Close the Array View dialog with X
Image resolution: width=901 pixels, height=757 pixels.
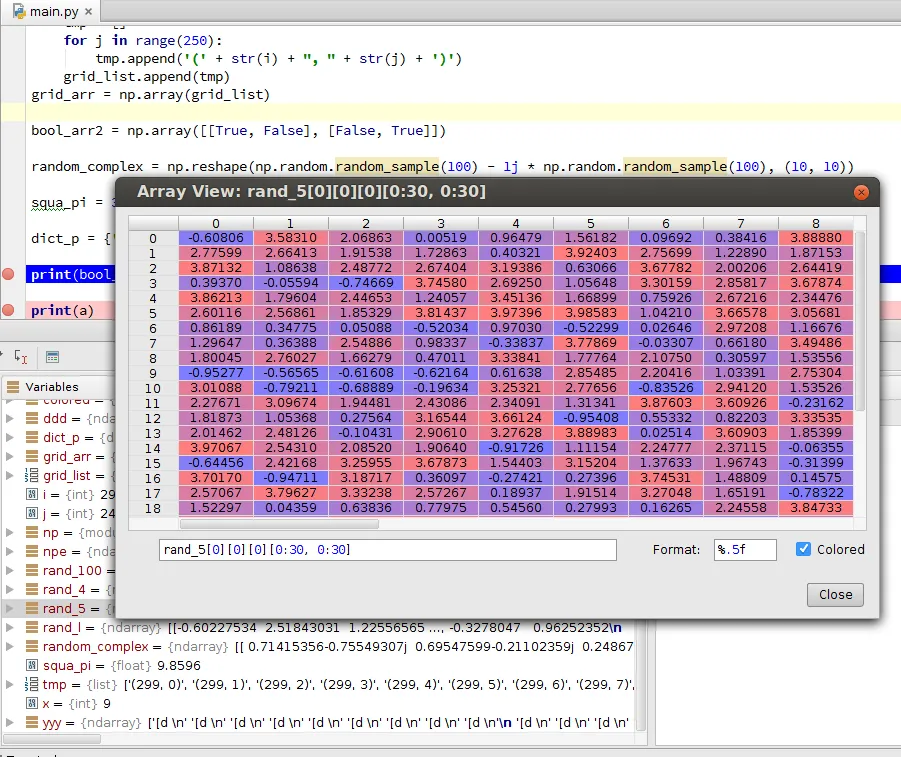pyautogui.click(x=860, y=192)
